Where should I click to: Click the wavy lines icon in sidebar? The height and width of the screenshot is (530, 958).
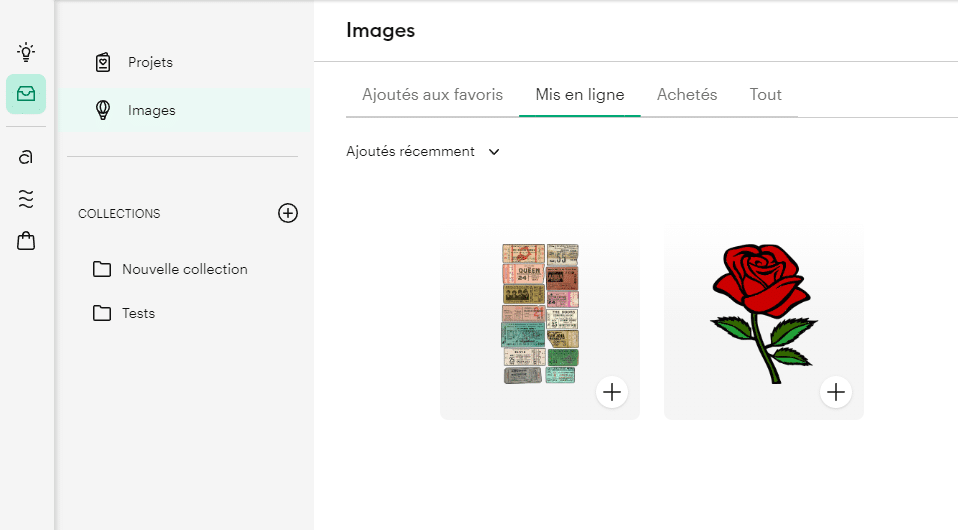[26, 199]
